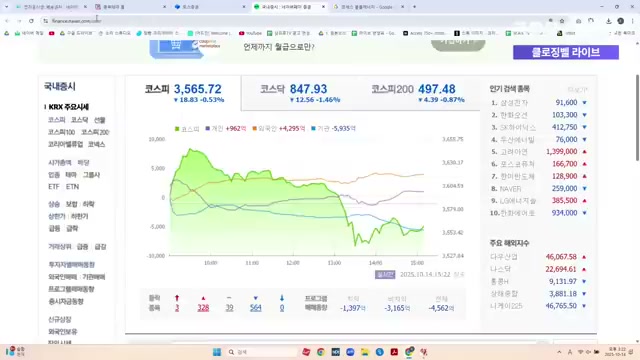This screenshot has width=640, height=360.
Task: Open 증시자금동향 in the sidebar
Action: [66, 301]
